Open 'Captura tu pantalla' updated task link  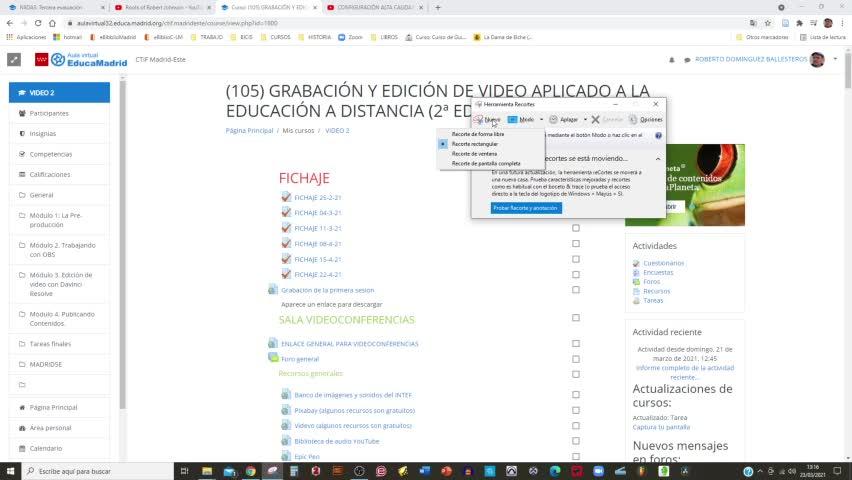click(x=661, y=427)
